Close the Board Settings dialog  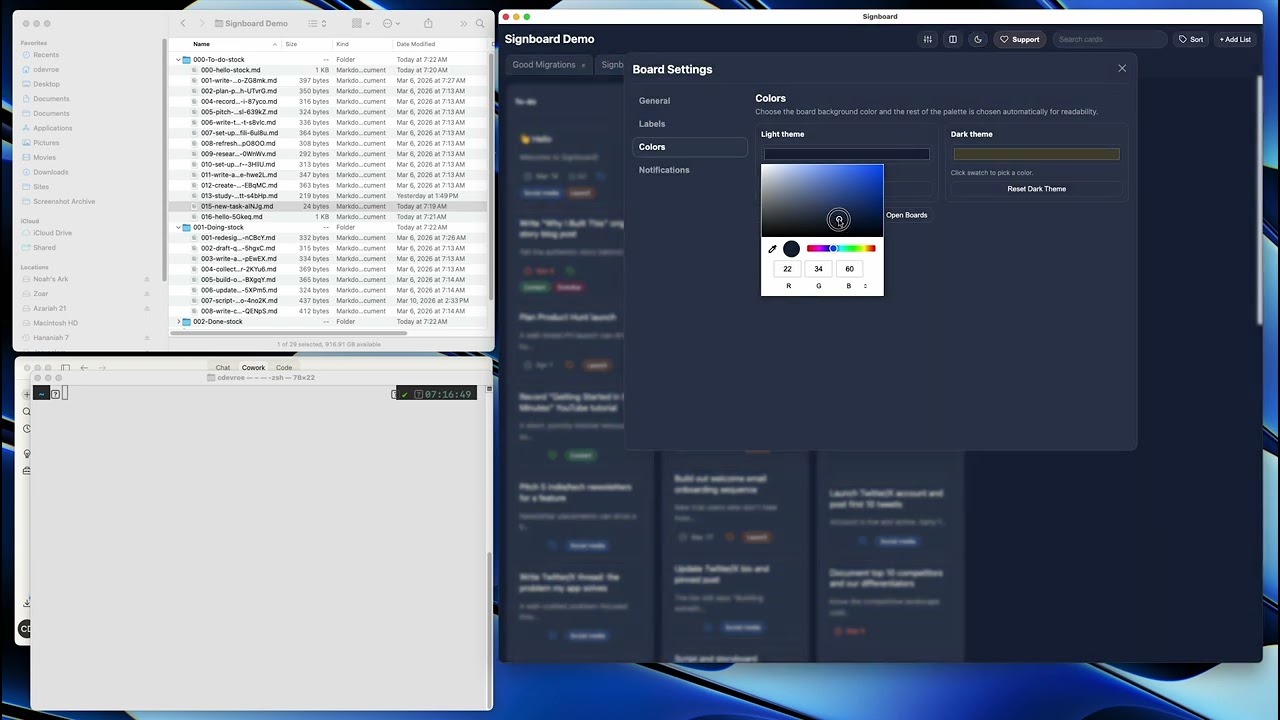tap(1122, 69)
